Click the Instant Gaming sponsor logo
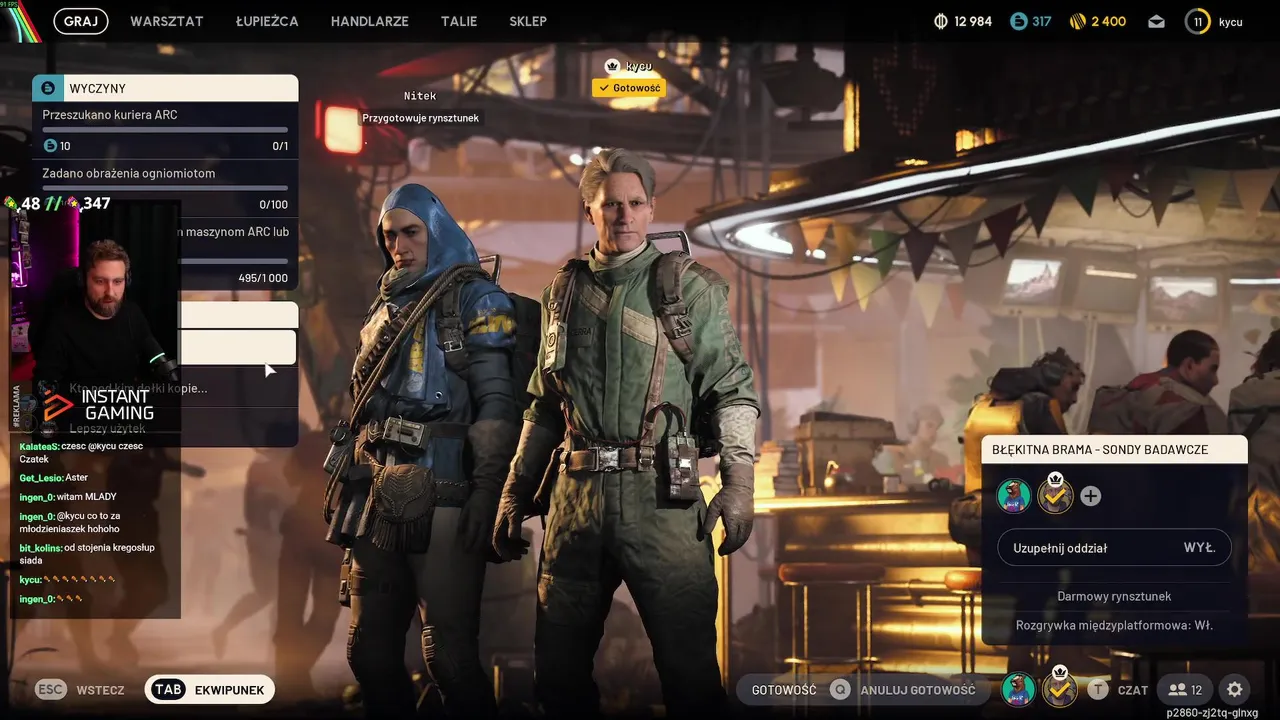Screen dimensions: 1280x720 (98, 405)
